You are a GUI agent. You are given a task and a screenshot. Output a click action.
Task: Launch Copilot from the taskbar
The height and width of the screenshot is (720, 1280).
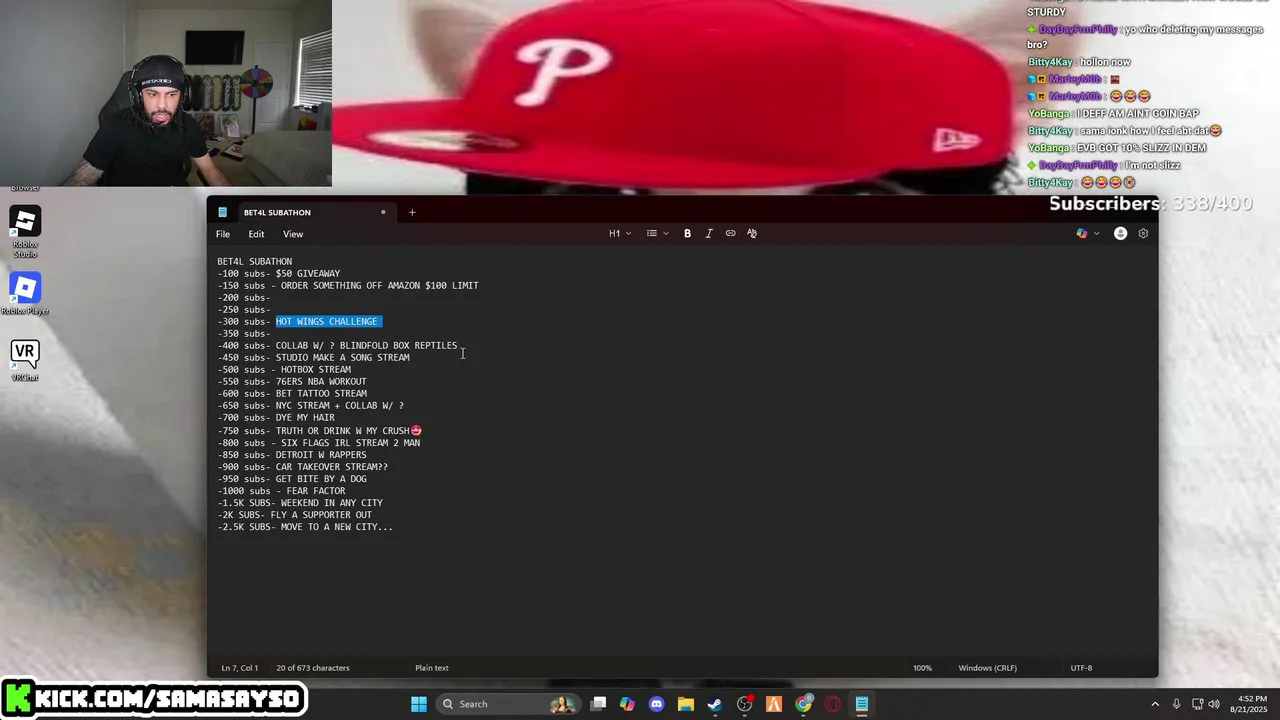click(627, 704)
